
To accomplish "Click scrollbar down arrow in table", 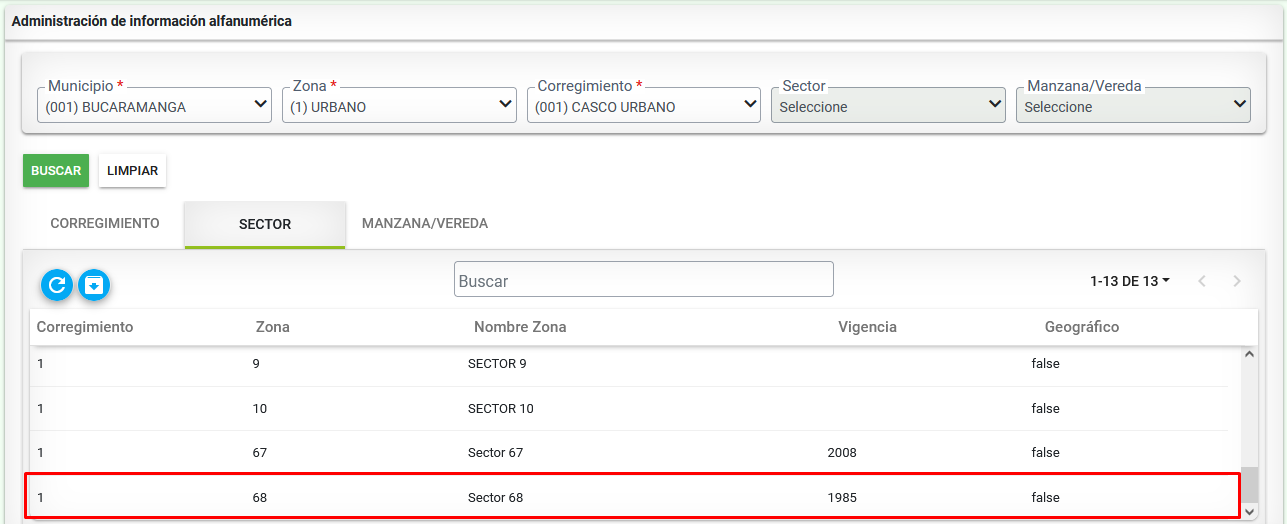I will tap(1249, 511).
